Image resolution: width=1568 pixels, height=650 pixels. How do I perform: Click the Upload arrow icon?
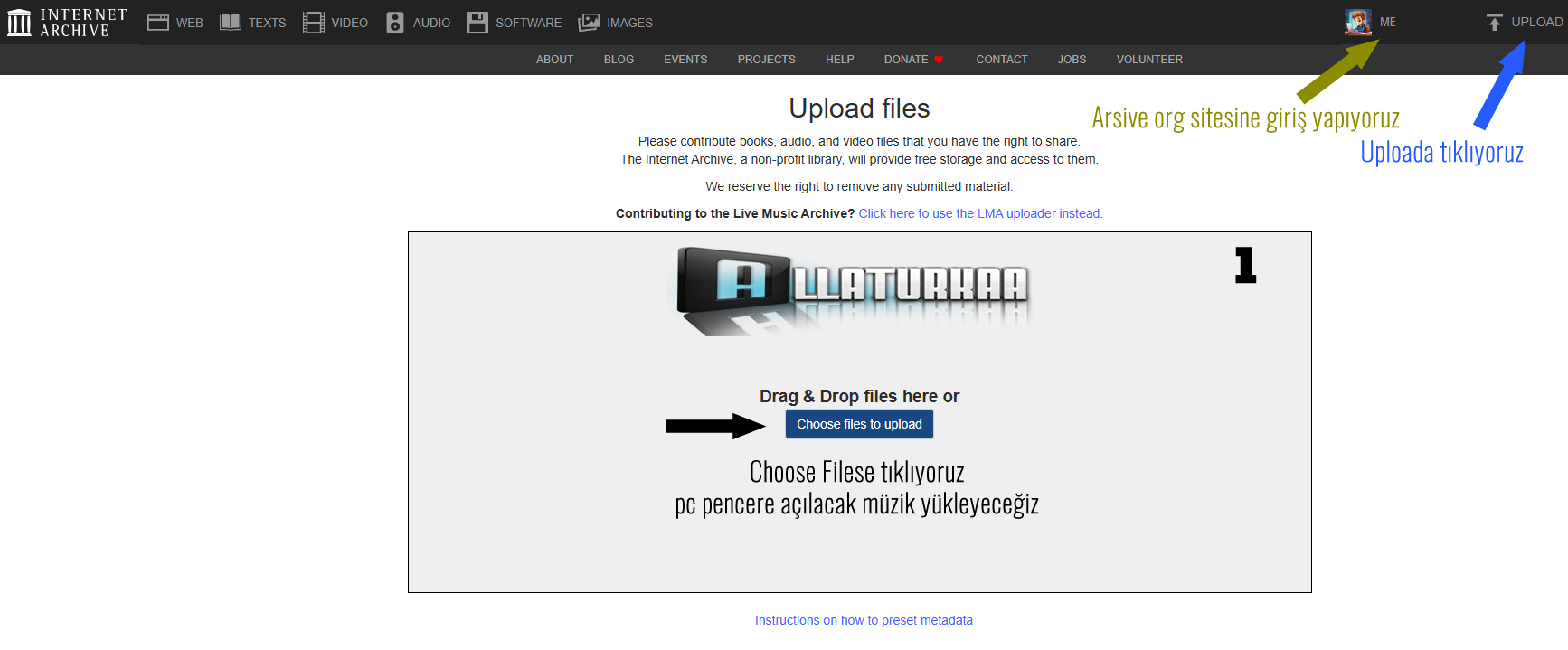(x=1494, y=23)
